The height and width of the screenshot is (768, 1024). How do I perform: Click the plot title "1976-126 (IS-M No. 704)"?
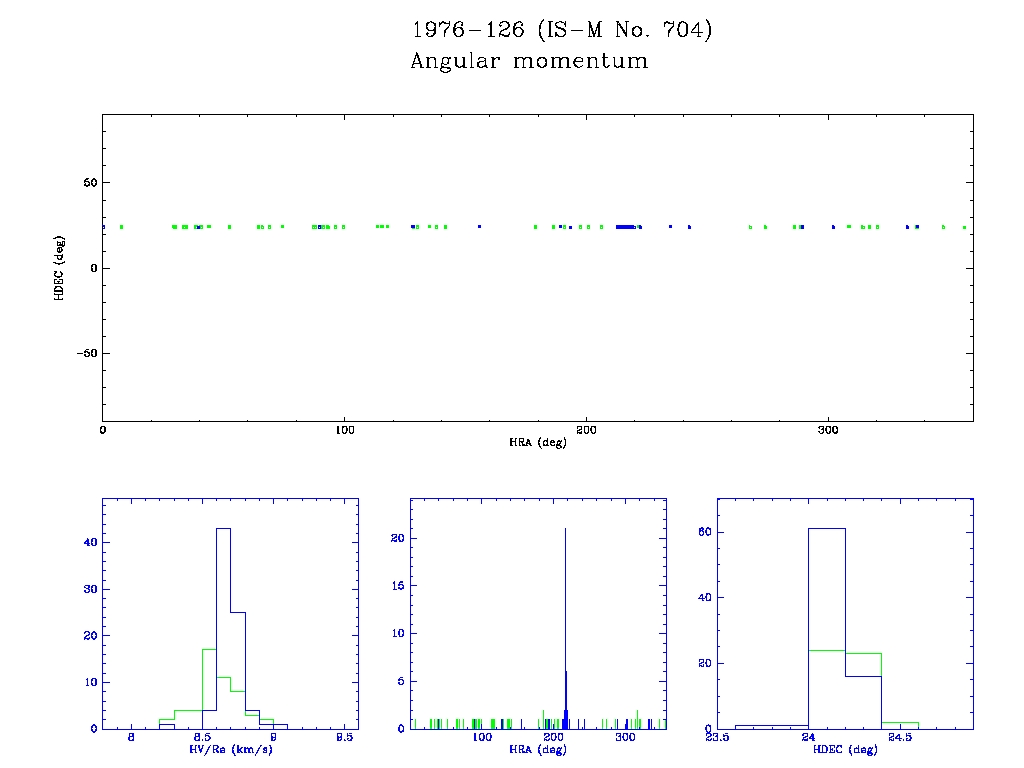[x=562, y=30]
